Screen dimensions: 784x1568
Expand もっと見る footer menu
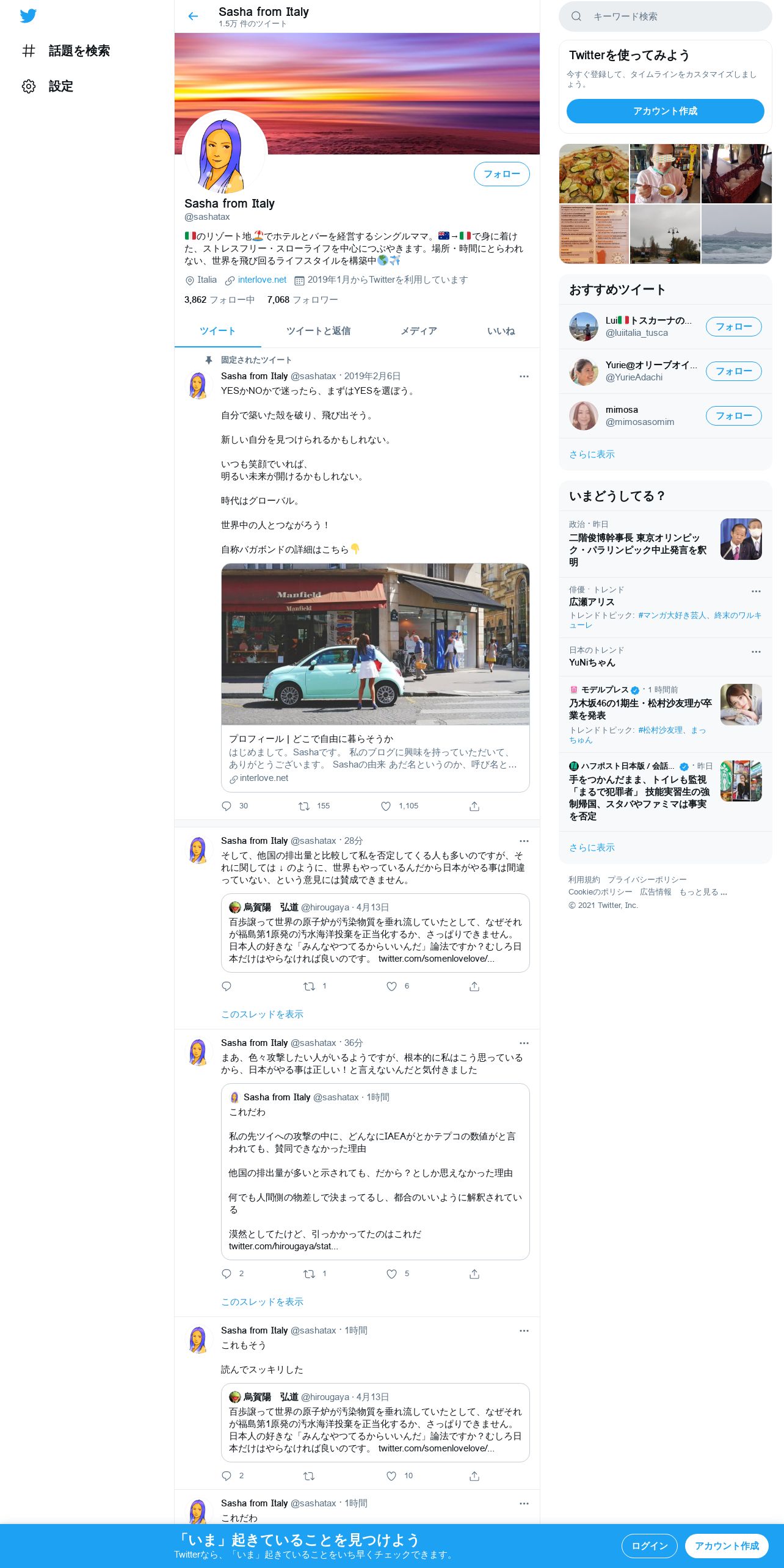click(x=703, y=892)
